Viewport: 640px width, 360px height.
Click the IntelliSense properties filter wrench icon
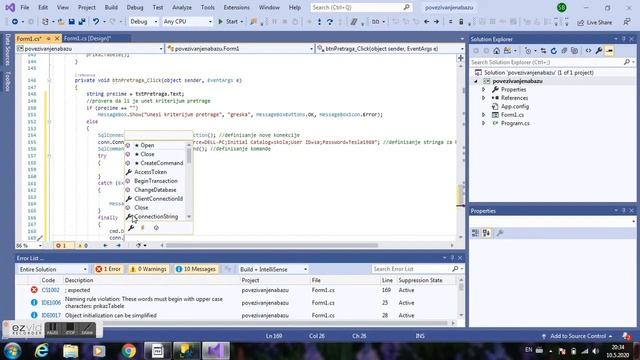[131, 228]
